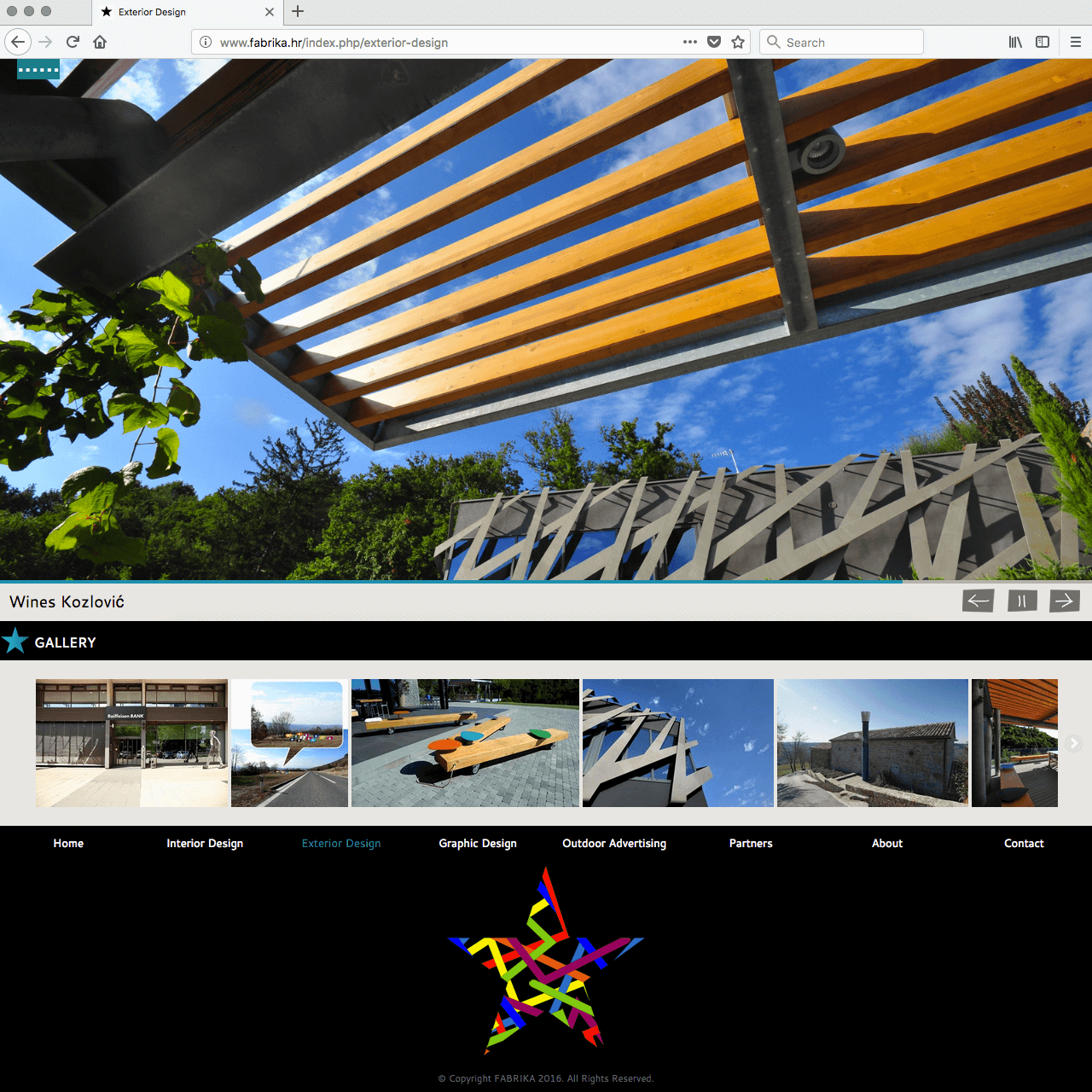The width and height of the screenshot is (1092, 1092).
Task: Click the teal dotted menu icon
Action: tap(38, 70)
